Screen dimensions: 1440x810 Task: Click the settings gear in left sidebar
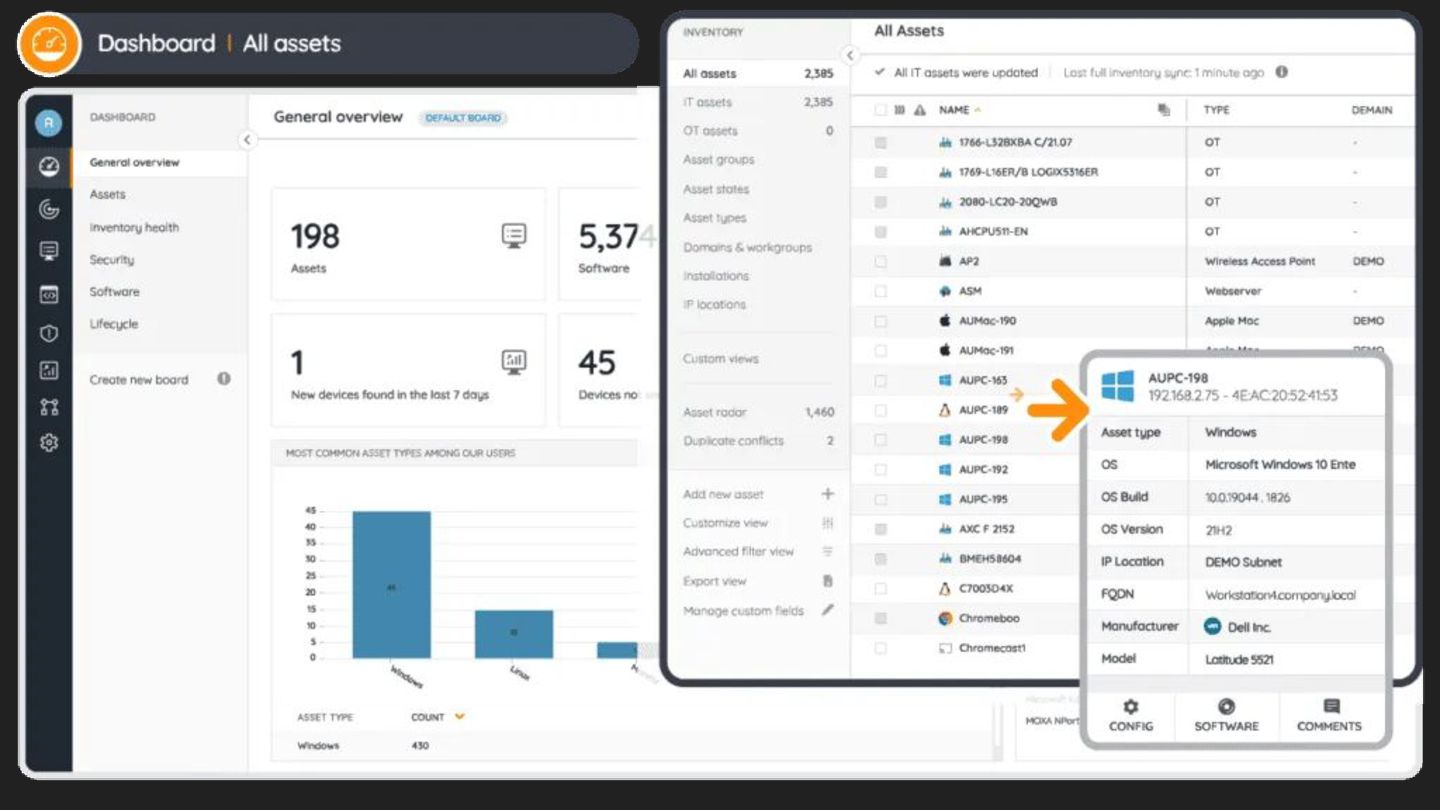(49, 442)
